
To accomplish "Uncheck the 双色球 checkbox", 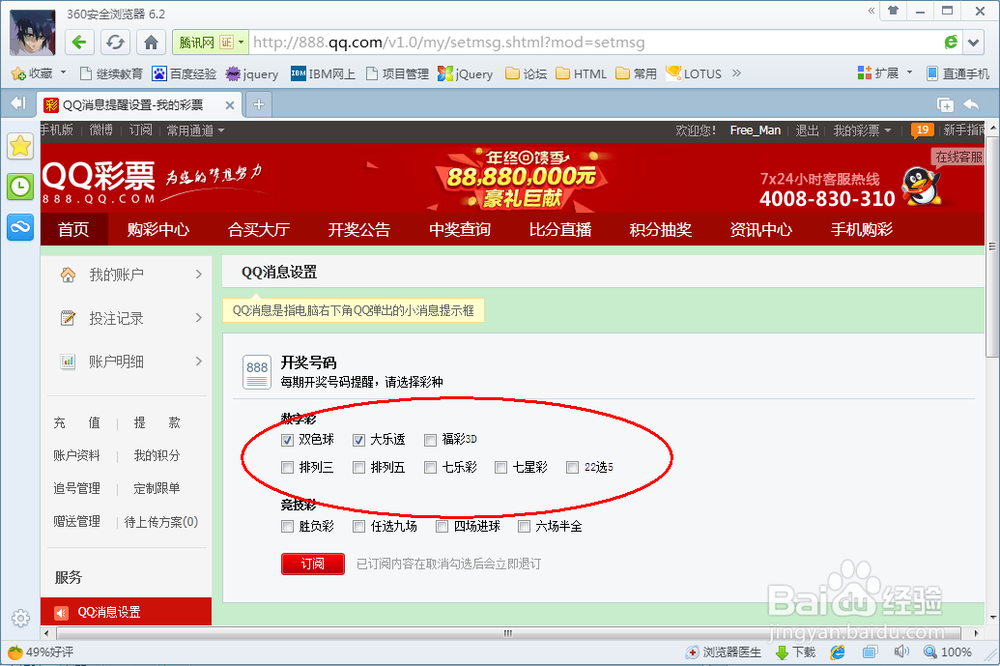I will (x=288, y=440).
